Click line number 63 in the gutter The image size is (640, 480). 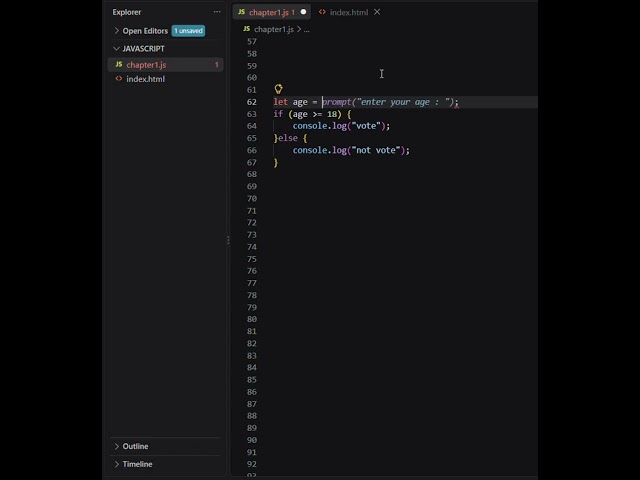click(x=252, y=114)
